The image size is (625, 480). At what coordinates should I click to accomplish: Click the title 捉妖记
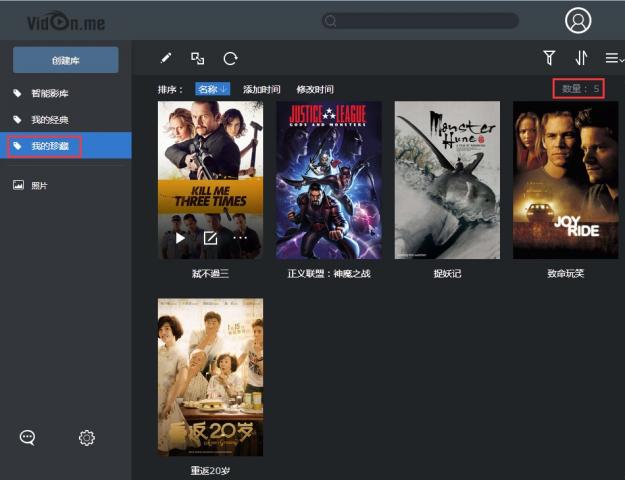point(447,273)
